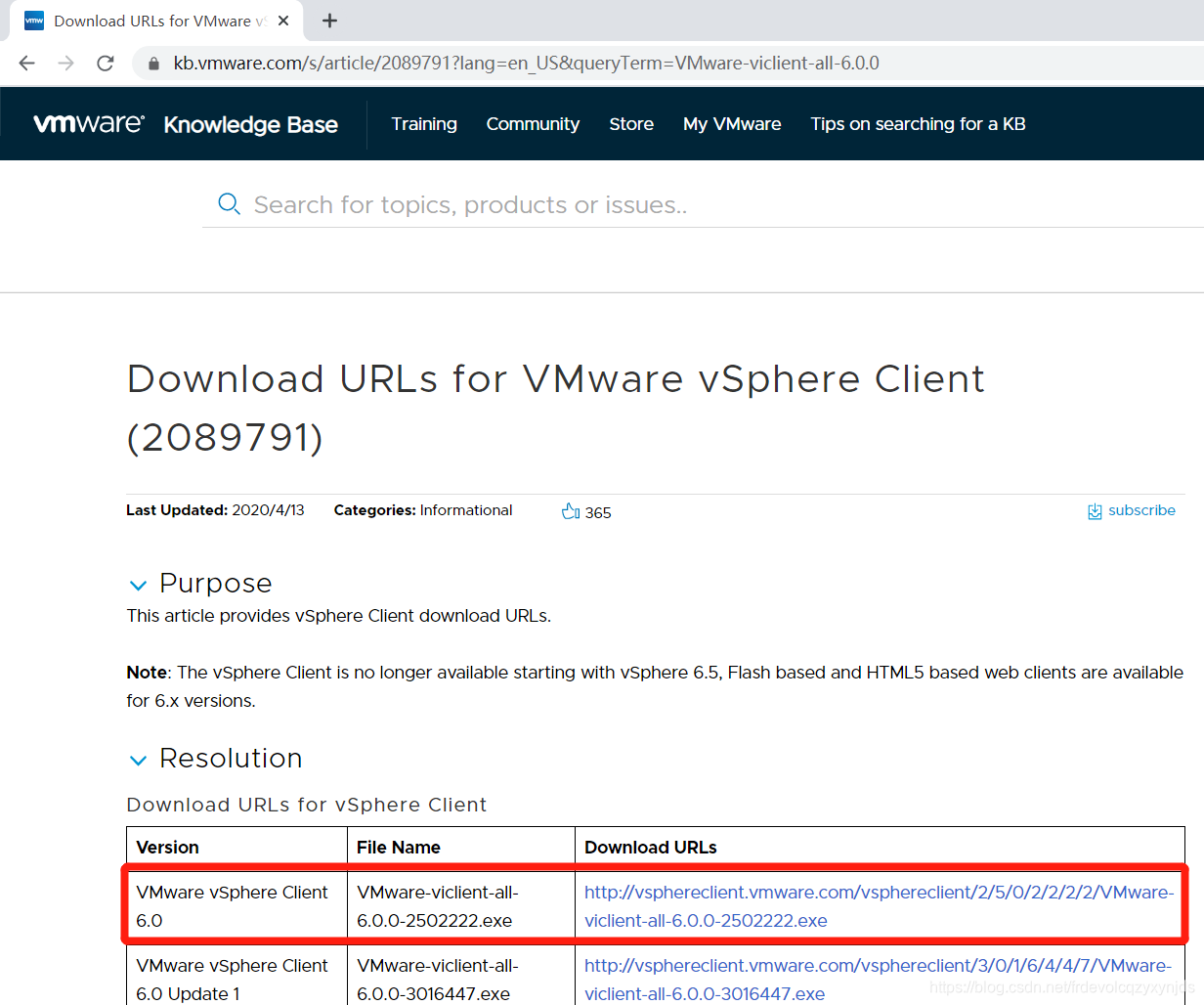Open a new browser tab
The height and width of the screenshot is (1005, 1204).
pyautogui.click(x=329, y=21)
